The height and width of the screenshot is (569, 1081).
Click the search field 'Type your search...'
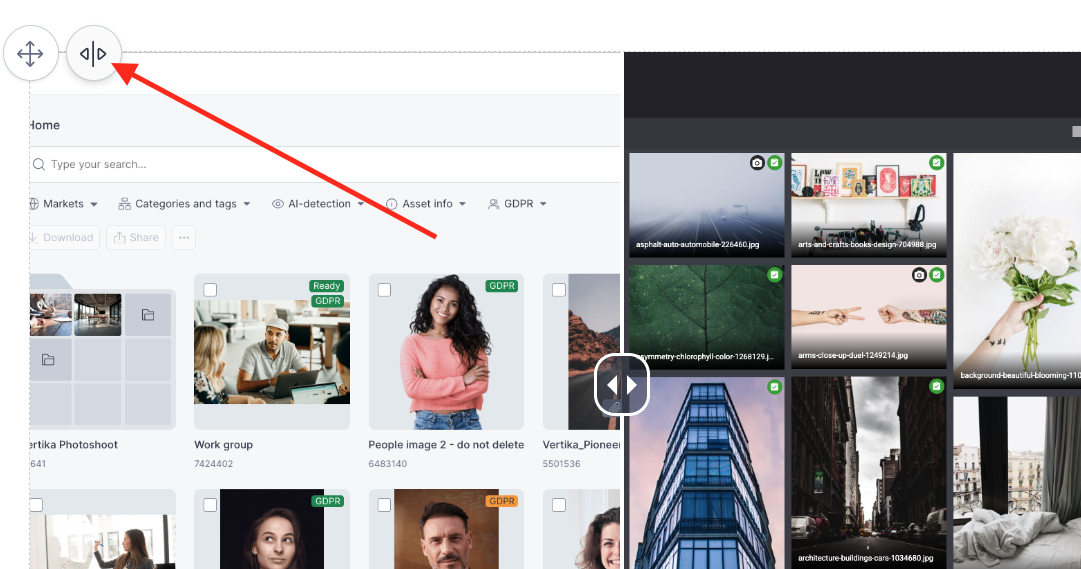[x=324, y=164]
